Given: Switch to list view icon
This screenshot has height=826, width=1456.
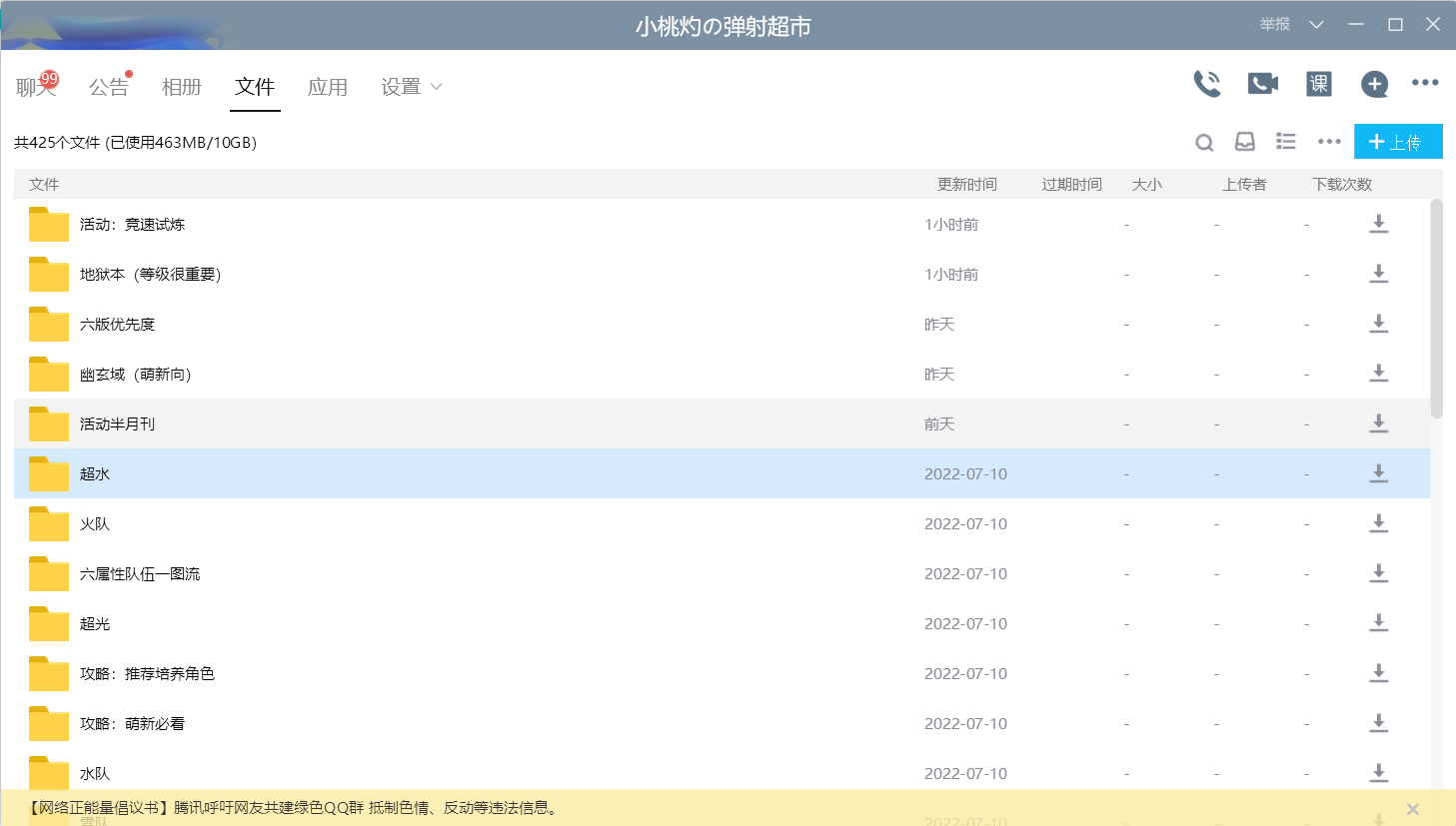Looking at the screenshot, I should coord(1286,142).
